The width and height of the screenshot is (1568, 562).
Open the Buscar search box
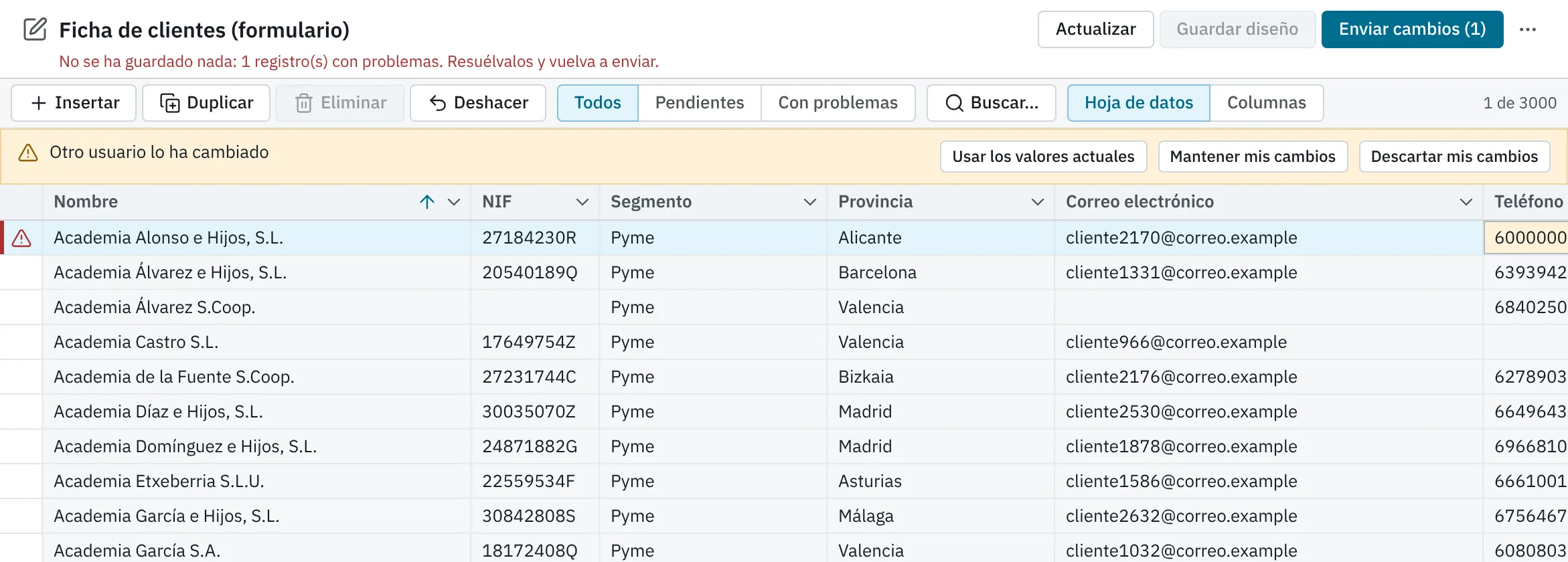(992, 103)
